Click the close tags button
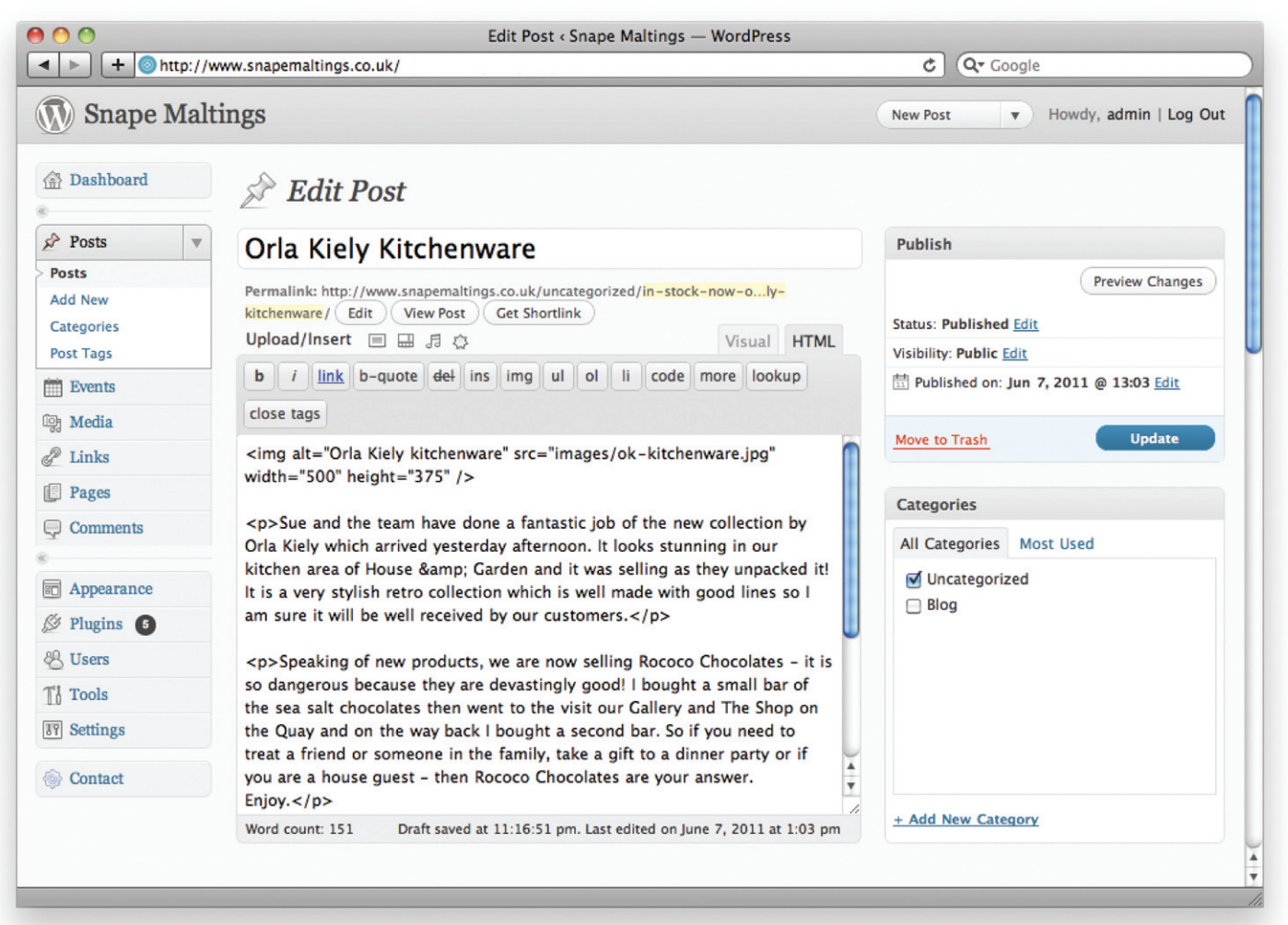The image size is (1288, 925). coord(285,414)
